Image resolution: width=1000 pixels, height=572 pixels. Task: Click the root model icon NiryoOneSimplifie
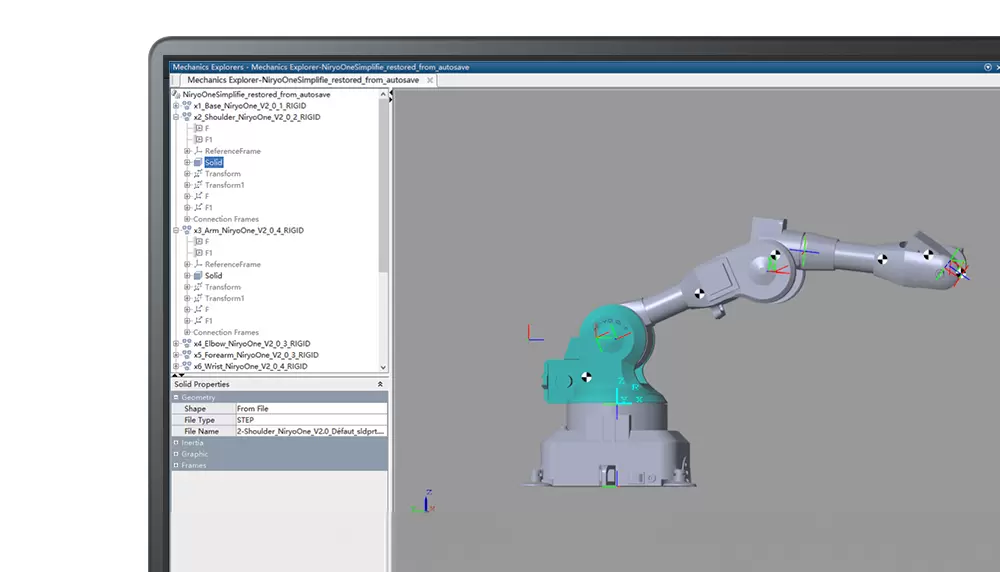pyautogui.click(x=177, y=94)
